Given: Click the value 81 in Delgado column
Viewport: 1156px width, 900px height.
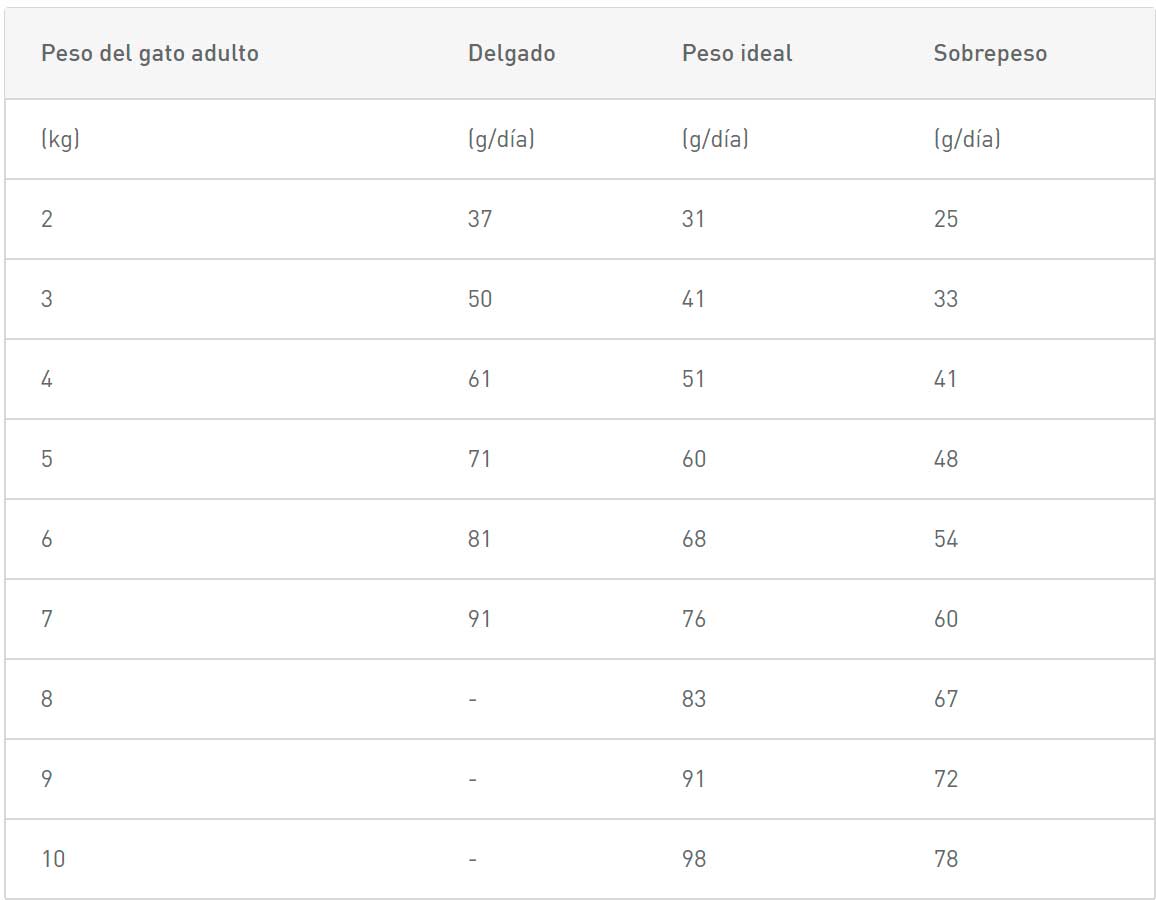Looking at the screenshot, I should [x=480, y=539].
